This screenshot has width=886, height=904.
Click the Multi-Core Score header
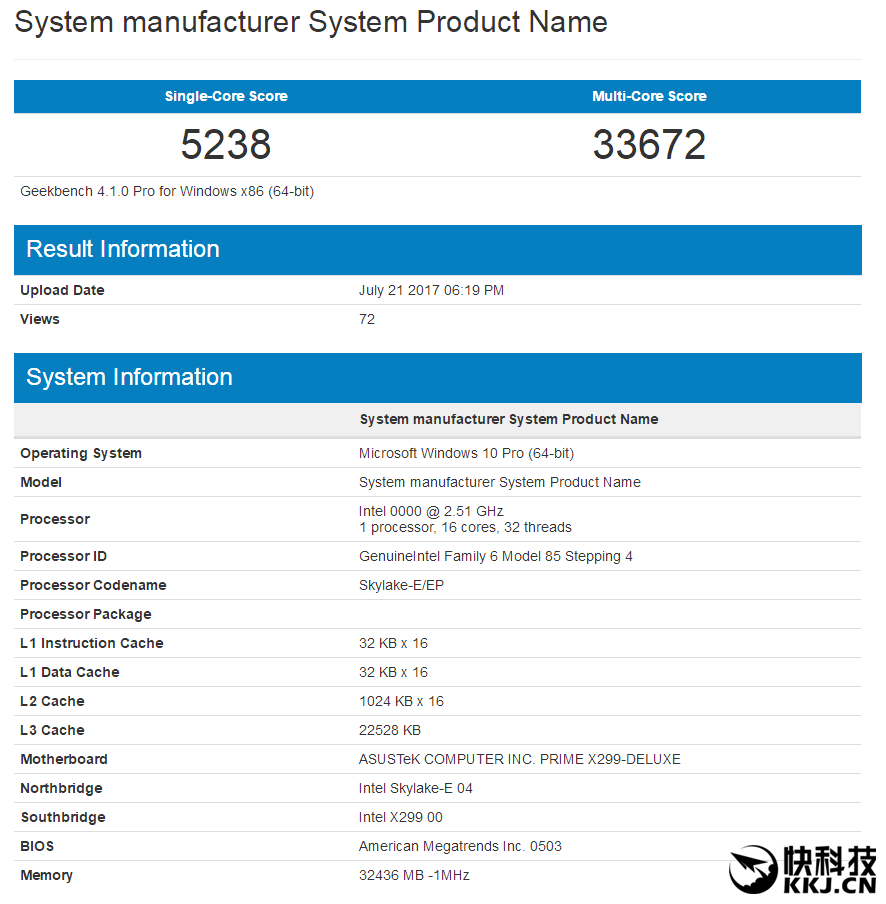(649, 96)
